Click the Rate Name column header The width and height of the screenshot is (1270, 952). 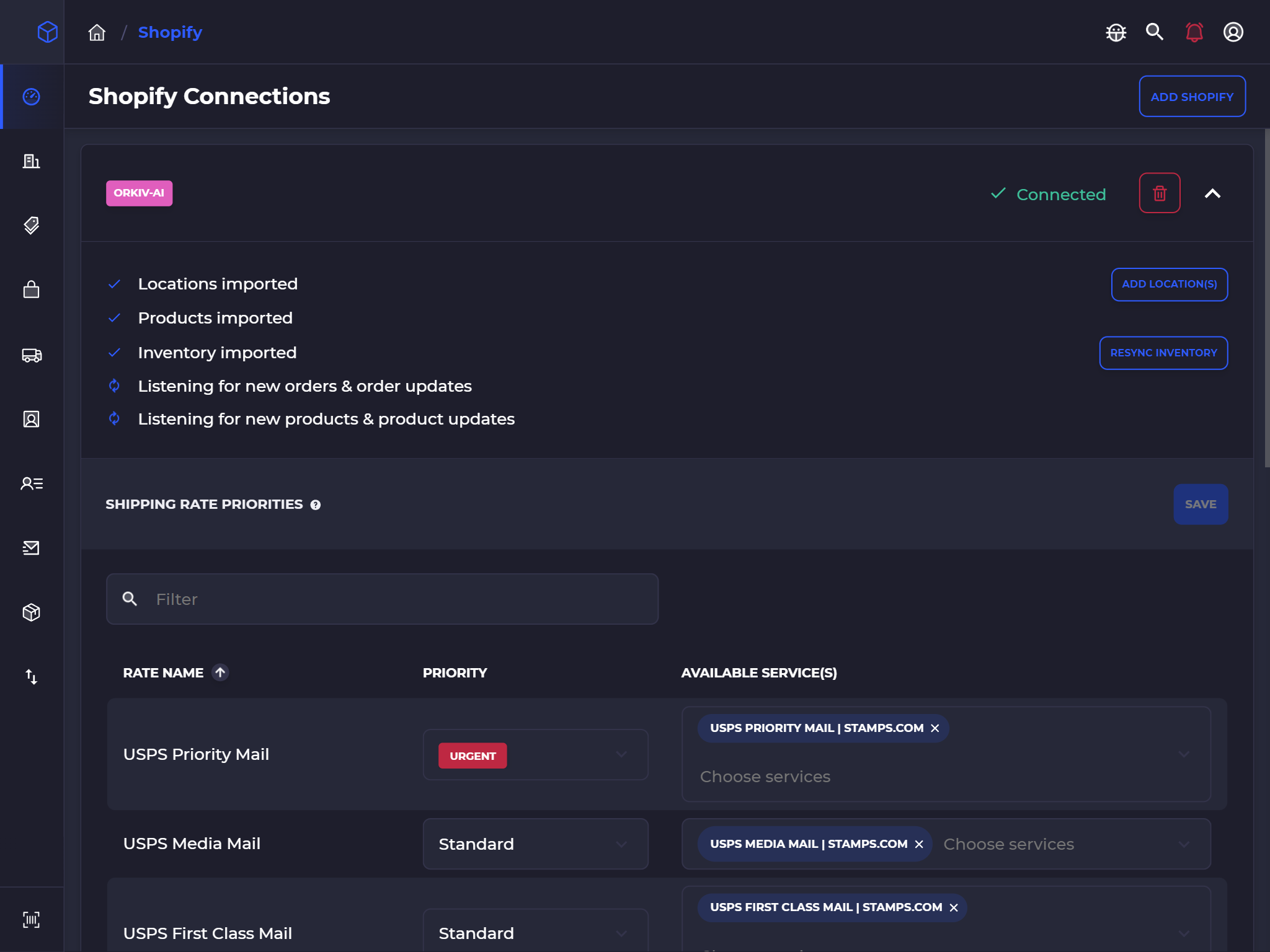point(163,673)
